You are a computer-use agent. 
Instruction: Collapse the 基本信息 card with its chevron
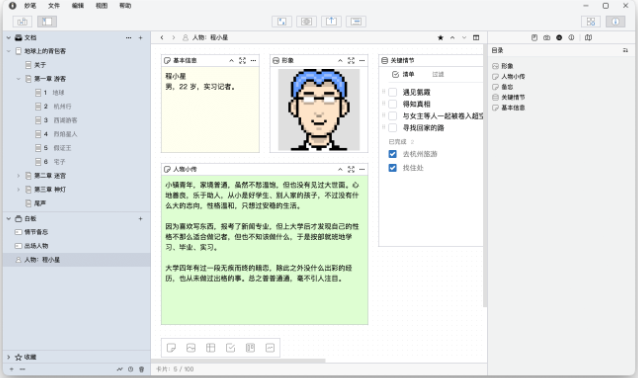point(231,61)
